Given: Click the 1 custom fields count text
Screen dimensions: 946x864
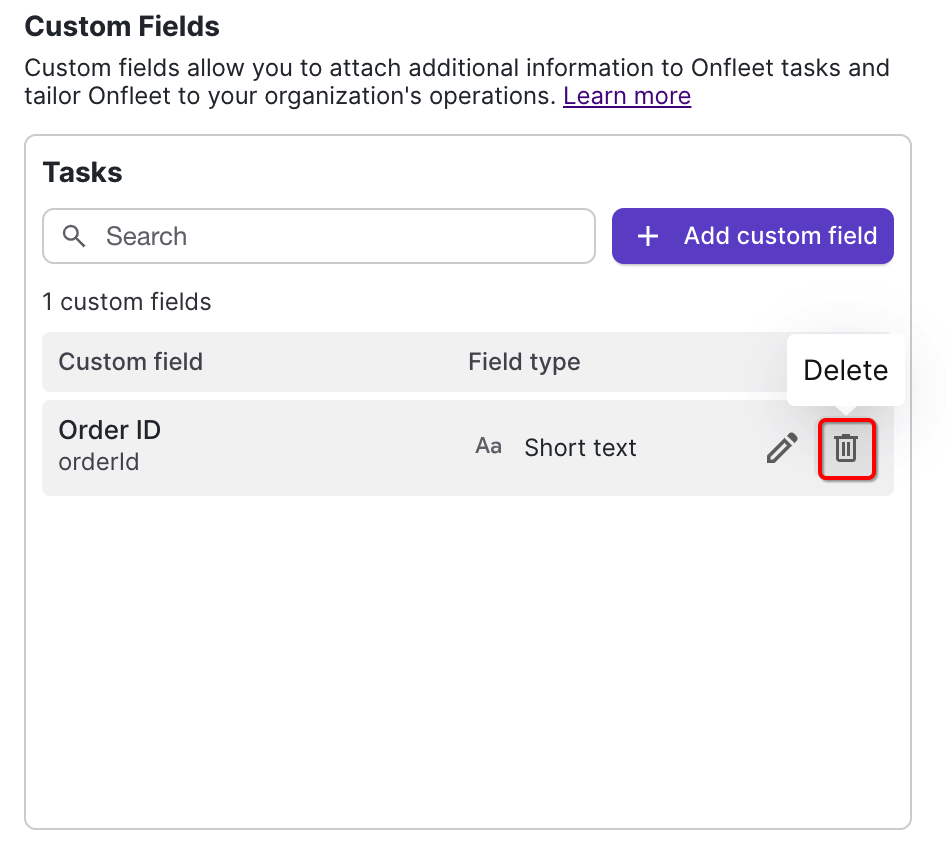Looking at the screenshot, I should click(127, 302).
